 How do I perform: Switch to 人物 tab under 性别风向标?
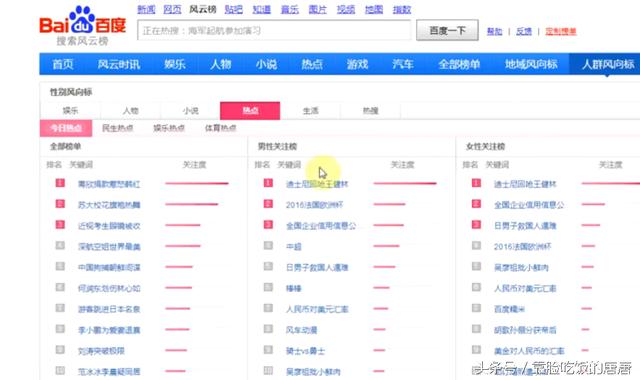coord(131,111)
